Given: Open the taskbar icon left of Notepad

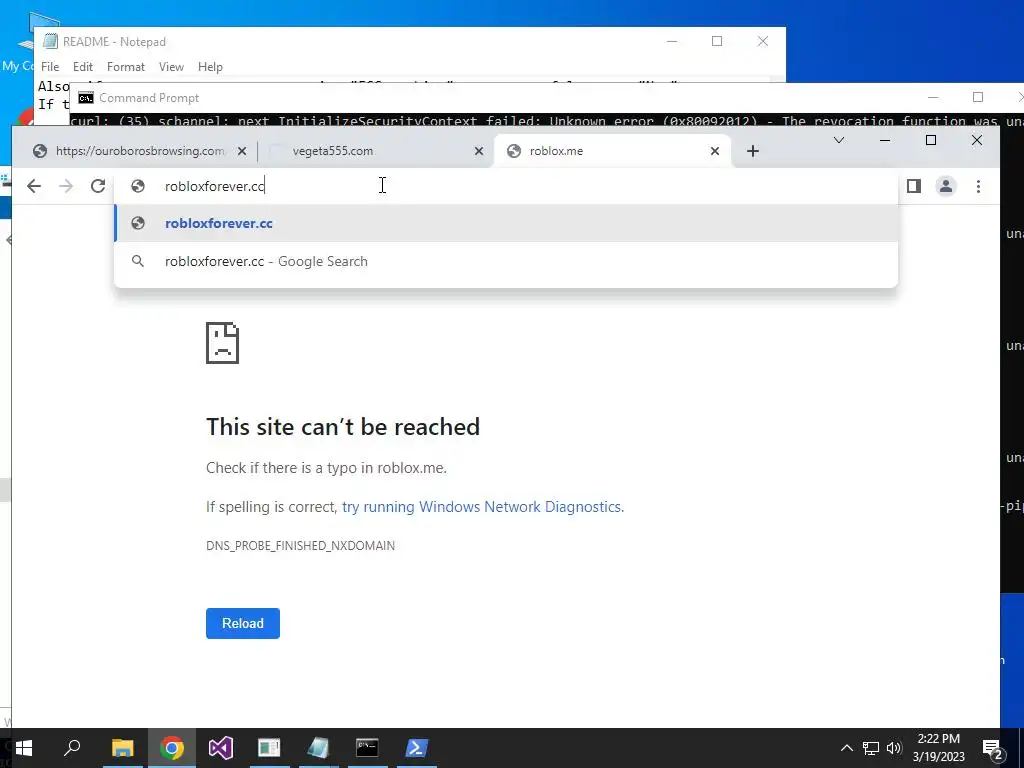Looking at the screenshot, I should 269,748.
